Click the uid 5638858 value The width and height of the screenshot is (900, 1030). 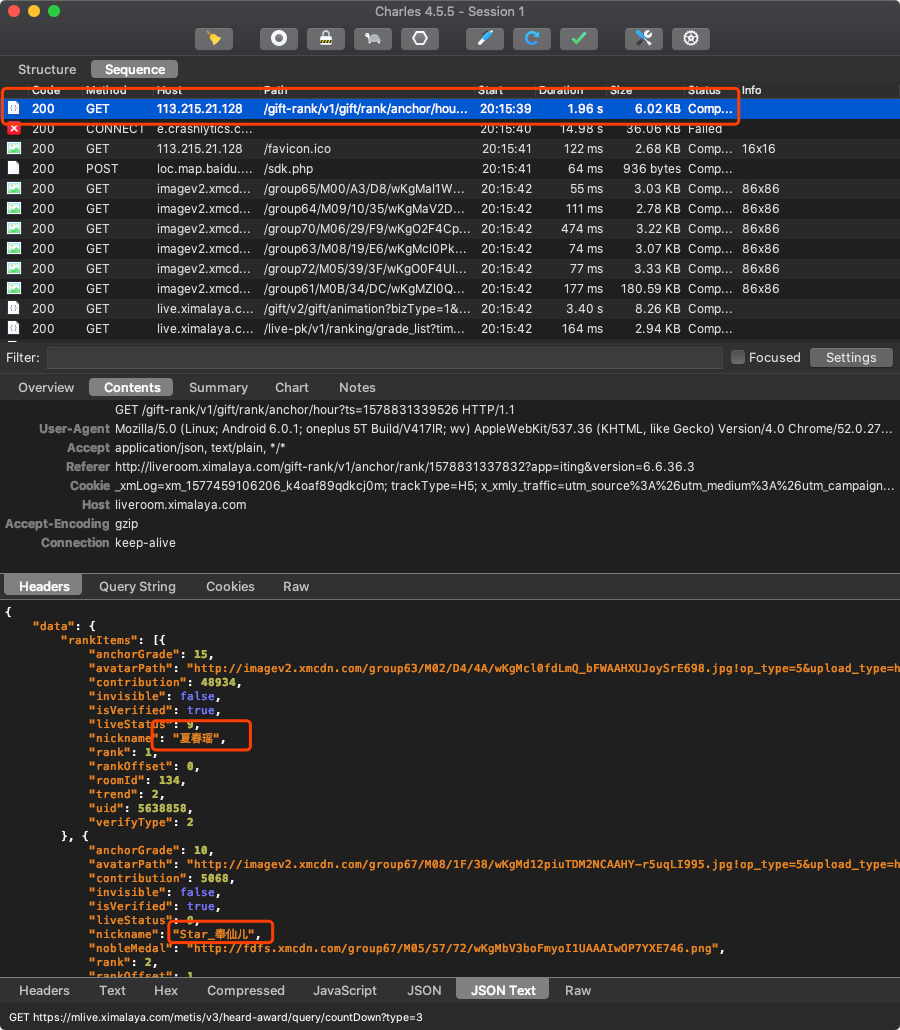[x=162, y=808]
